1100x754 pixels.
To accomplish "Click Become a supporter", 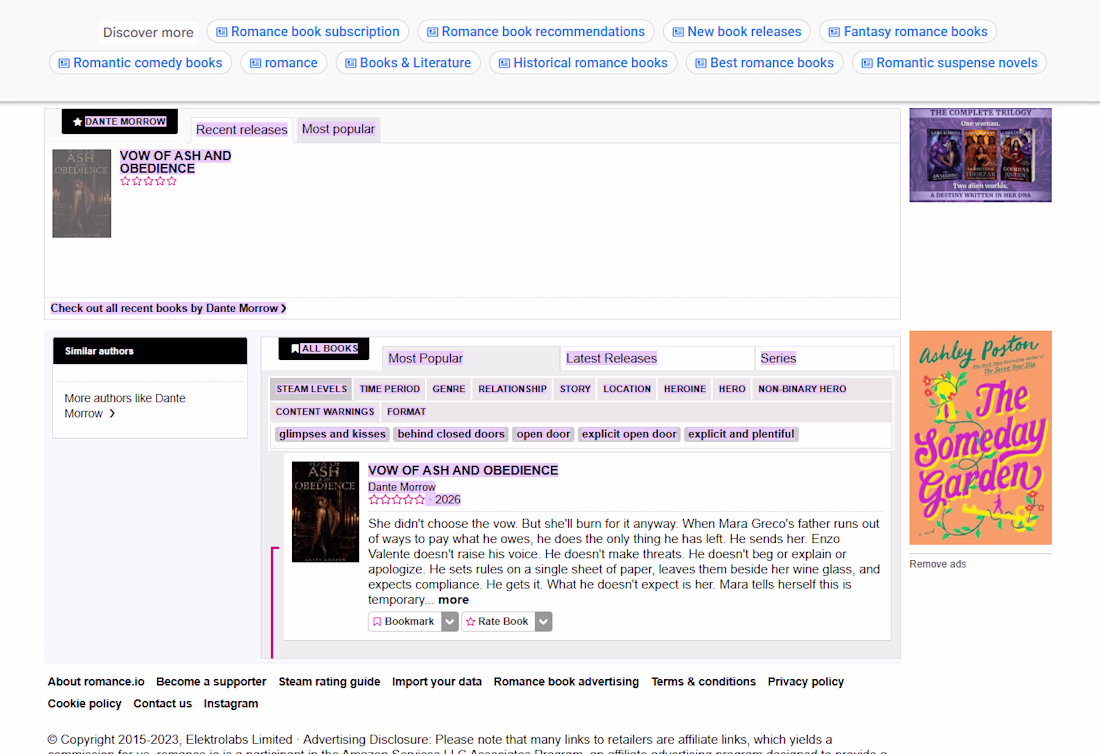I will pos(211,682).
